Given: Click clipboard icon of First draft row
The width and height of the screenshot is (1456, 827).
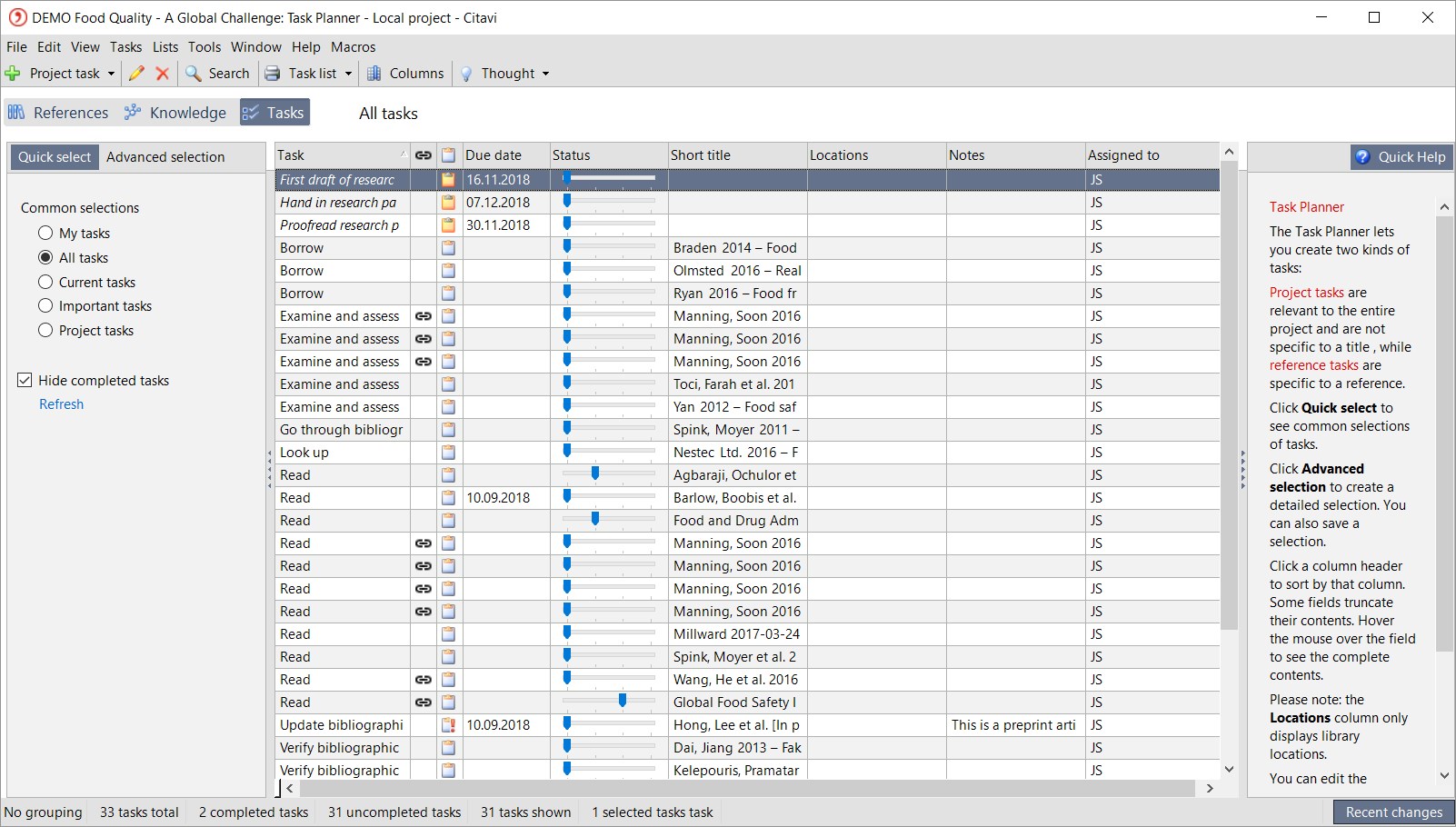Looking at the screenshot, I should click(x=448, y=180).
